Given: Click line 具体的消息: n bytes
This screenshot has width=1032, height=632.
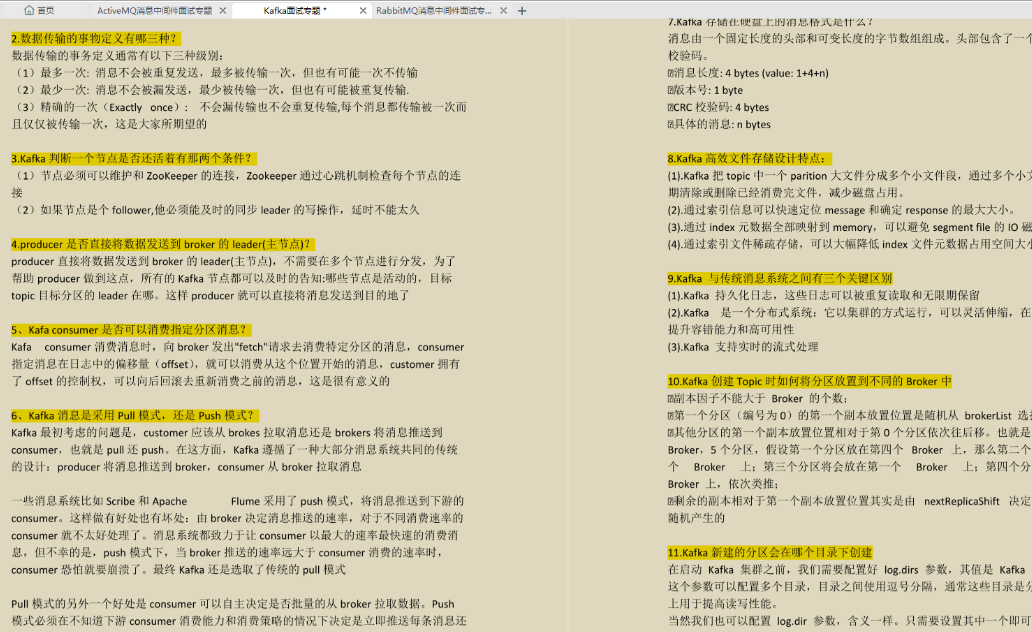Looking at the screenshot, I should tap(719, 124).
